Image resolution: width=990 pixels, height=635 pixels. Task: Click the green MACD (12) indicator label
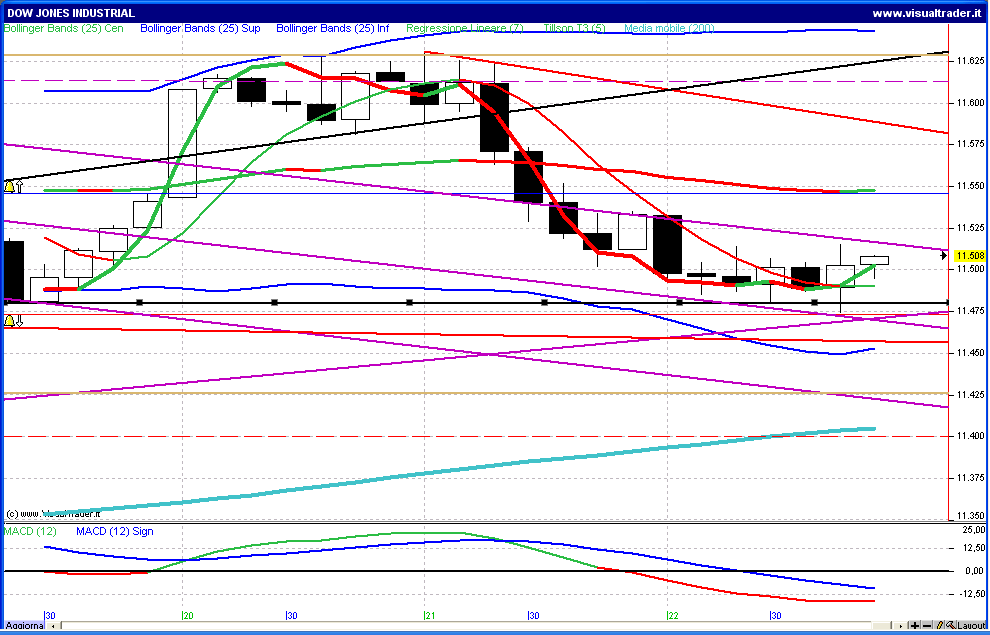click(30, 531)
